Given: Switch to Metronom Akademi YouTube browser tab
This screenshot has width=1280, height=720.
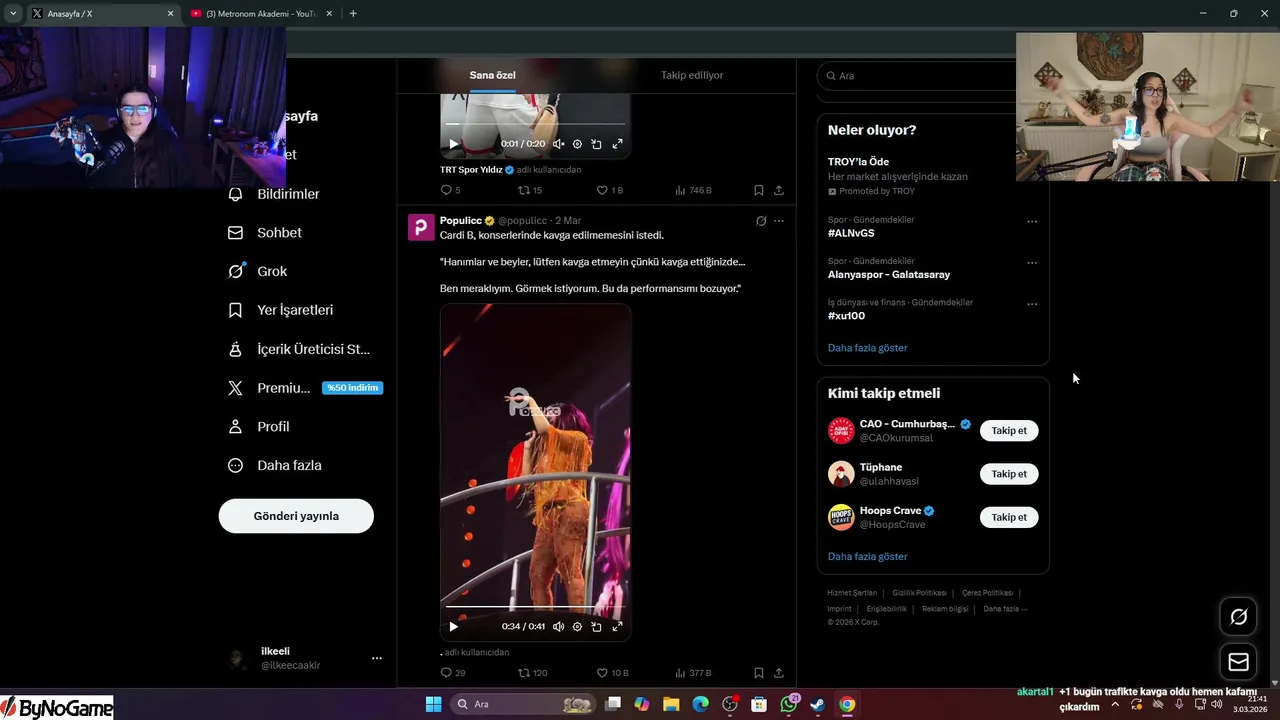Looking at the screenshot, I should click(263, 13).
